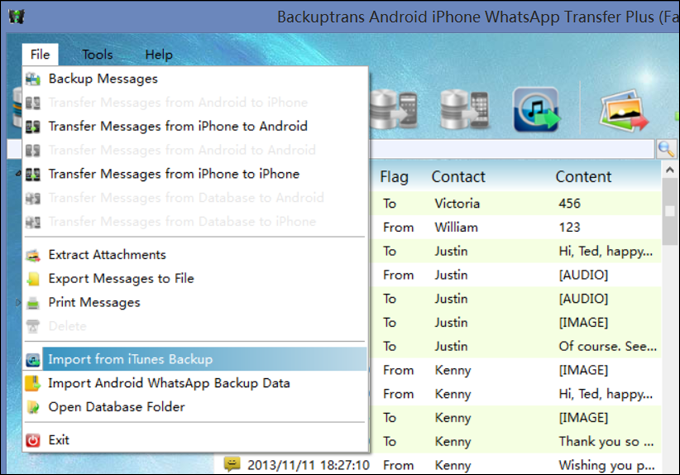The height and width of the screenshot is (475, 680).
Task: Click the Print Messages printer icon
Action: pos(33,303)
